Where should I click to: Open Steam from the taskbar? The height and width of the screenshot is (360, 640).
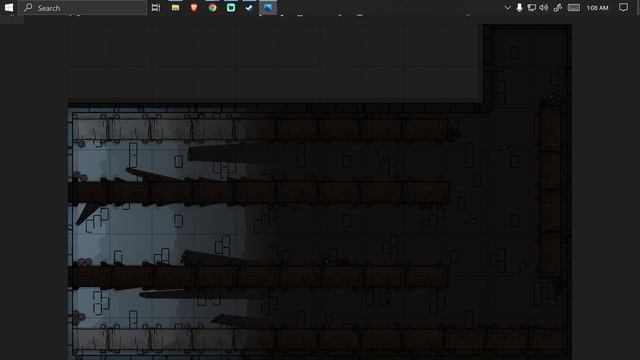click(249, 7)
